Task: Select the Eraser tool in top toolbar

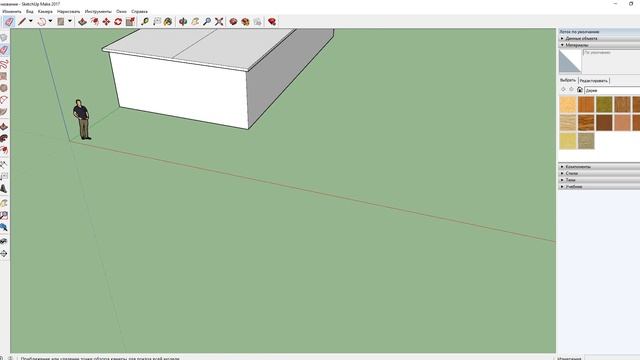Action: [9, 22]
